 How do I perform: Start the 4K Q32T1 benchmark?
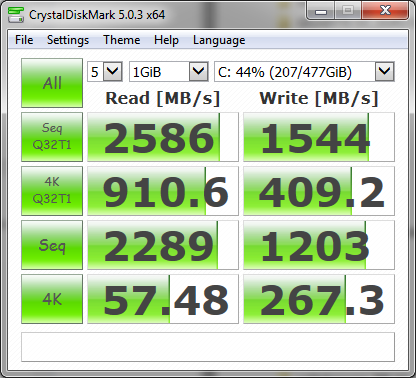click(52, 191)
